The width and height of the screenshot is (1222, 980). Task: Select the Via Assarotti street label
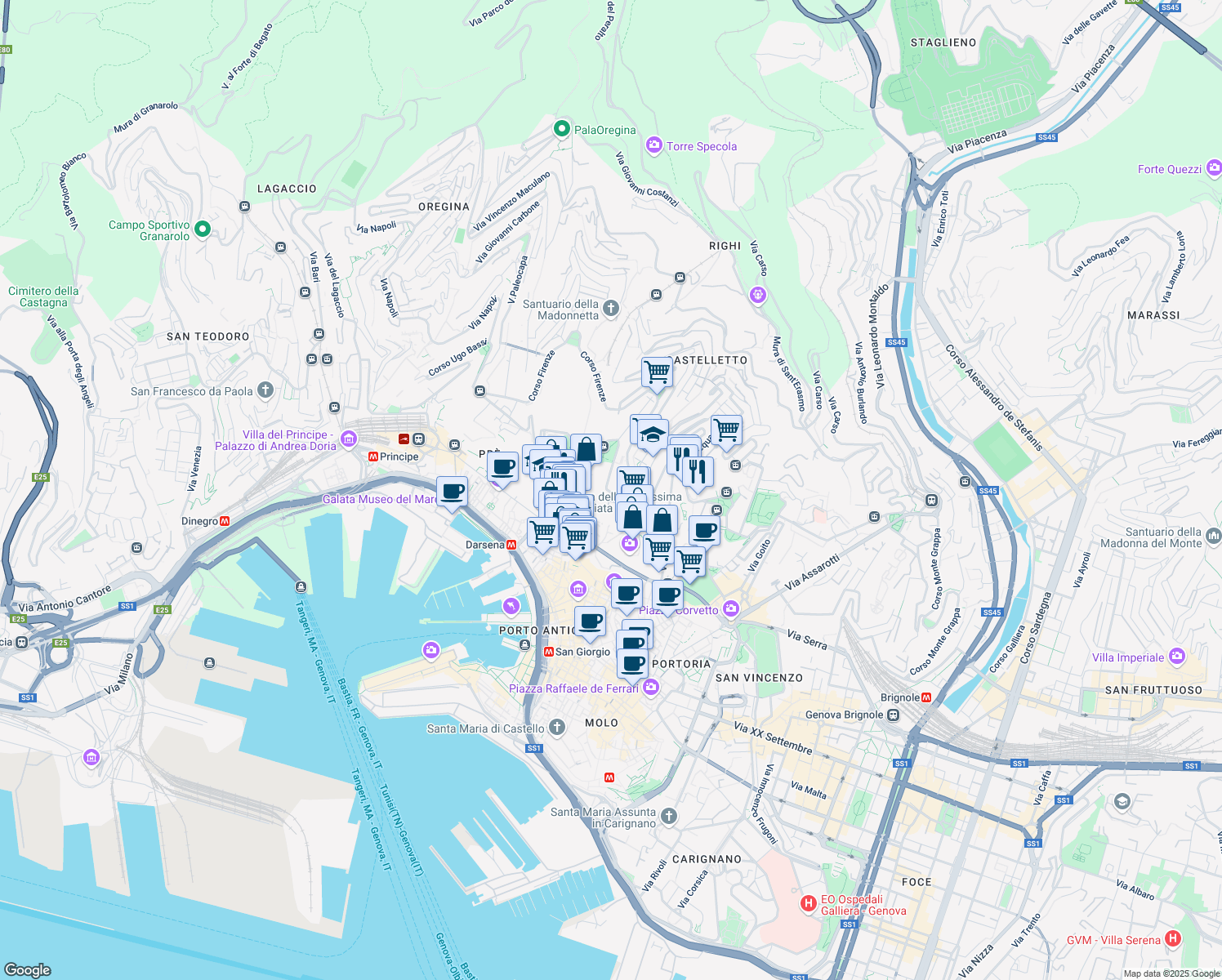(812, 572)
